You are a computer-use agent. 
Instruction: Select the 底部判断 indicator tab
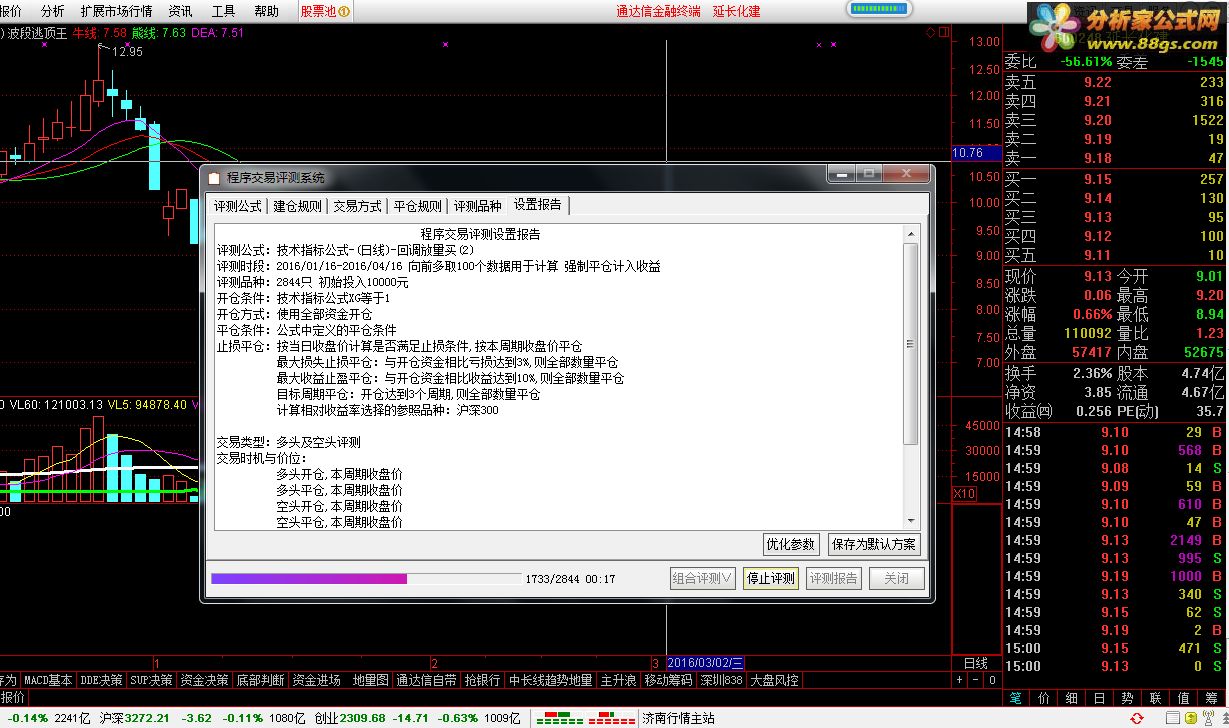click(260, 680)
